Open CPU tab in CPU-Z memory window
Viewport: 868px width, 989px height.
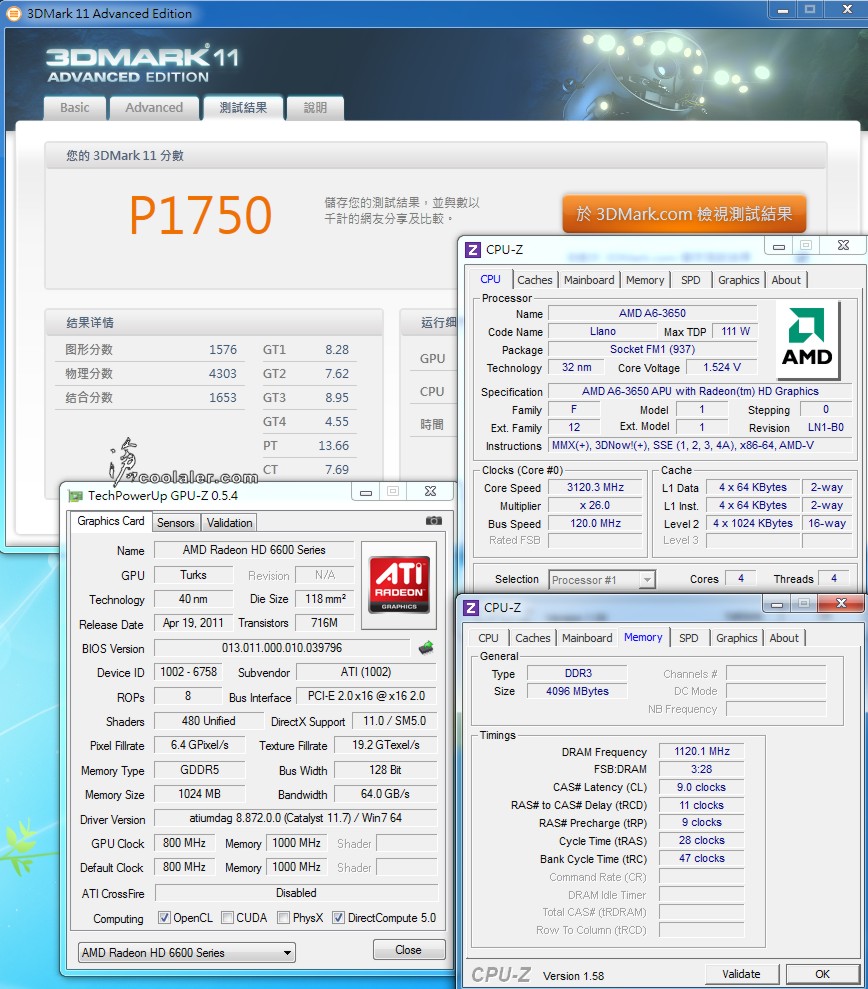click(x=488, y=638)
